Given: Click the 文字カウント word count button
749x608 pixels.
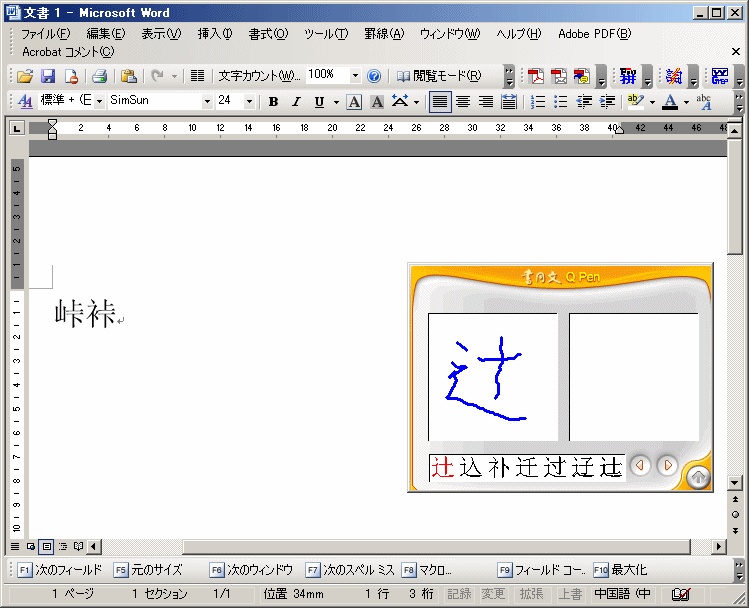Looking at the screenshot, I should pyautogui.click(x=258, y=76).
